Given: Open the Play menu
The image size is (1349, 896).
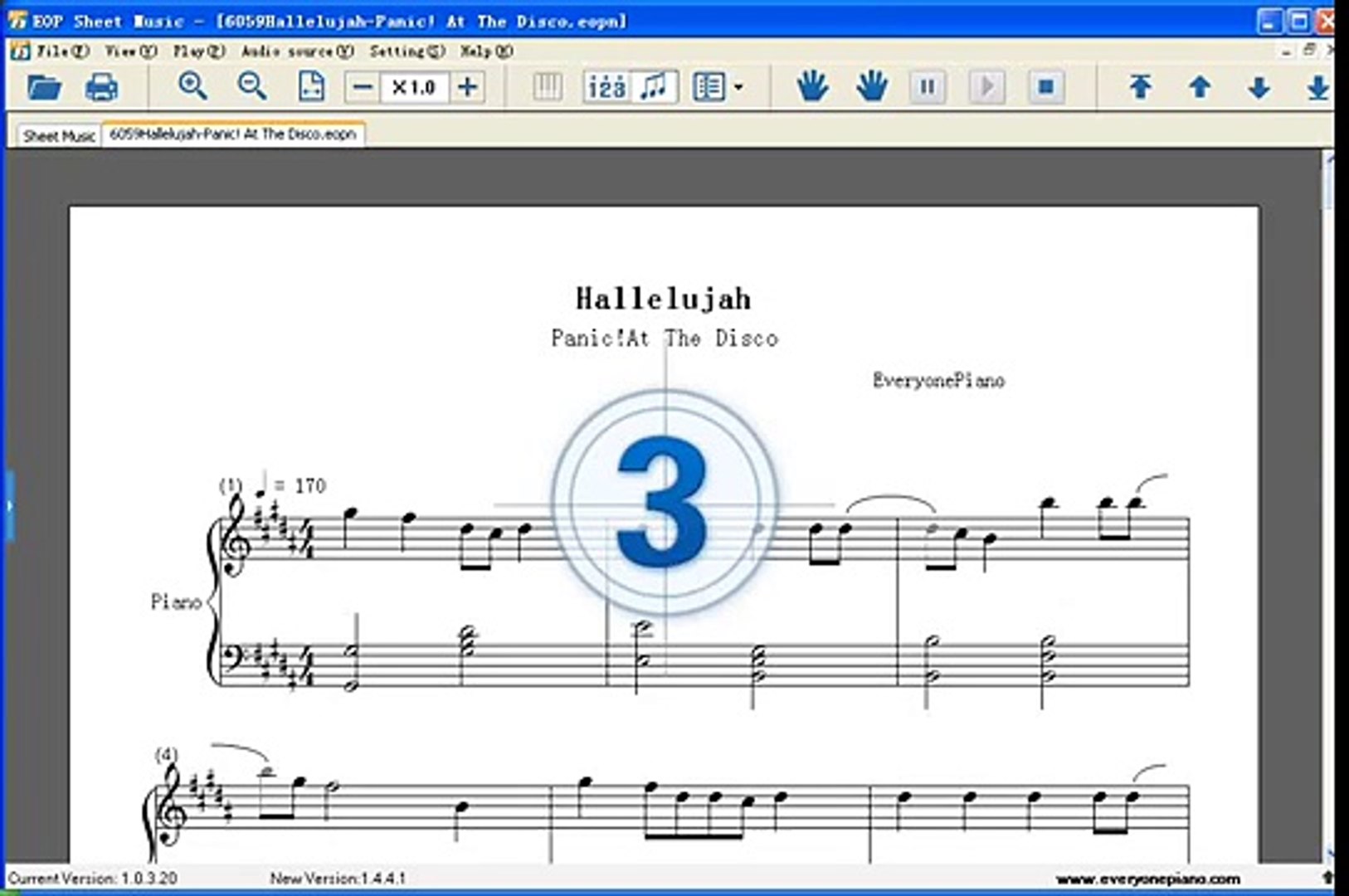Looking at the screenshot, I should (x=199, y=51).
